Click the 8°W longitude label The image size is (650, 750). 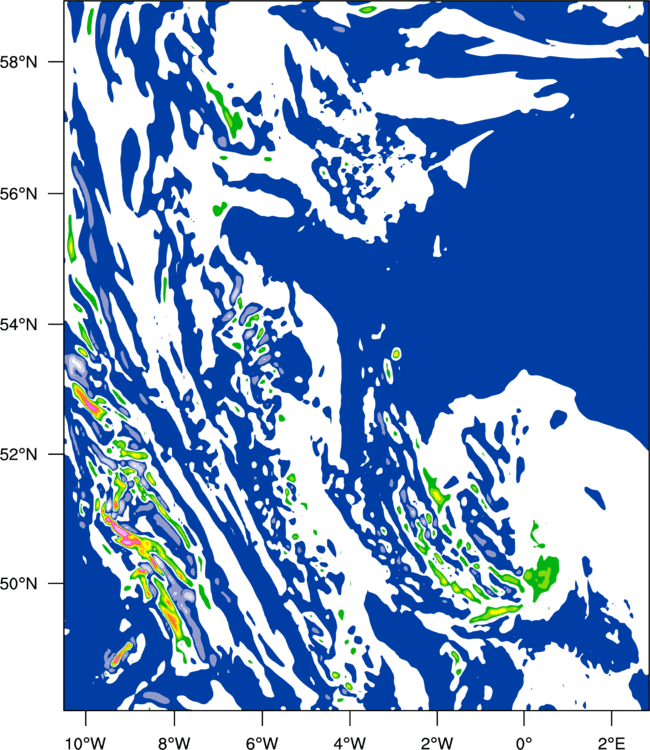pos(174,743)
